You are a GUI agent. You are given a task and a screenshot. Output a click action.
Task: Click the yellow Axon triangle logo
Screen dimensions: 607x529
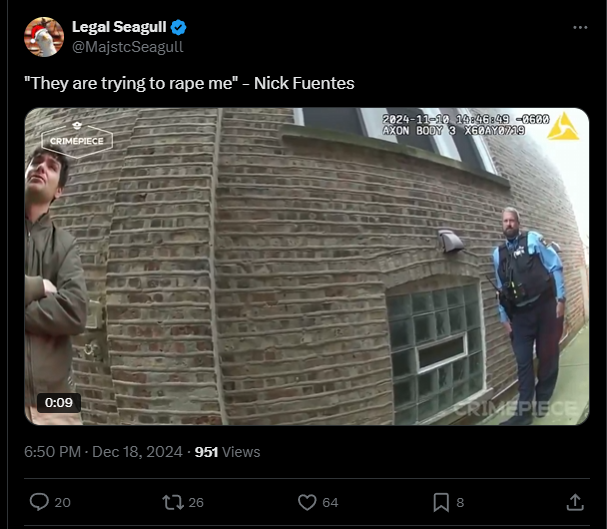tap(563, 126)
